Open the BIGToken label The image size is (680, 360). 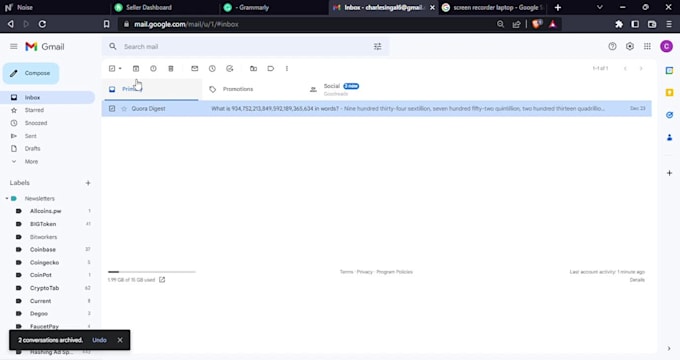point(43,224)
